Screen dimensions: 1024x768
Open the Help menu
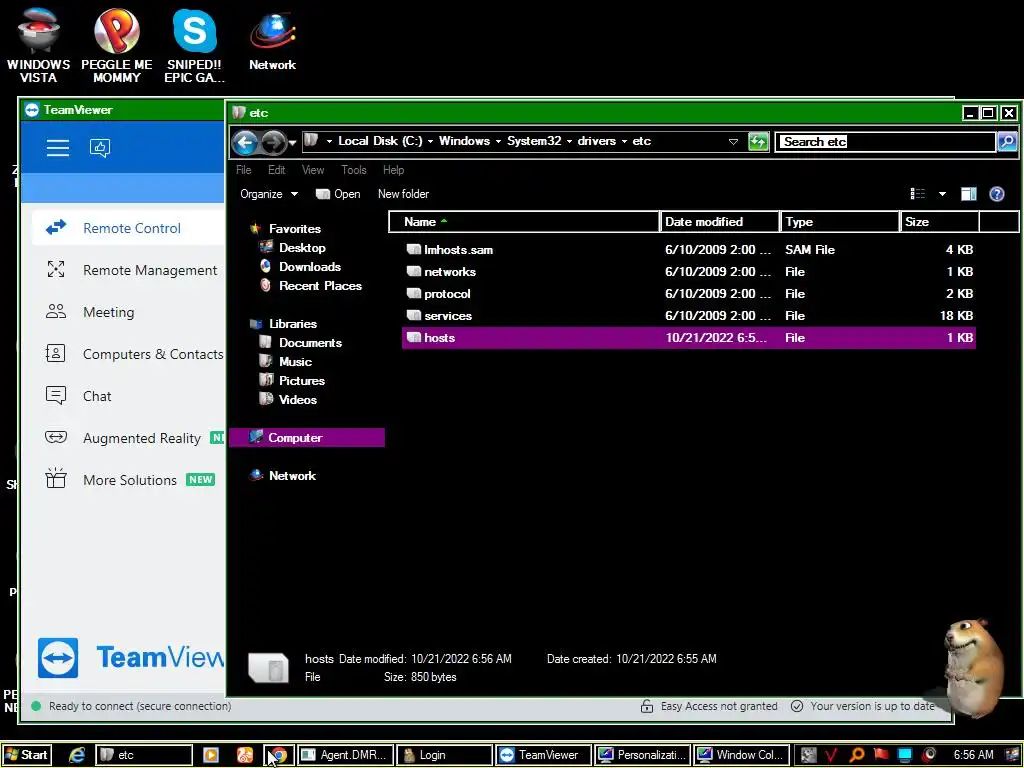[393, 170]
